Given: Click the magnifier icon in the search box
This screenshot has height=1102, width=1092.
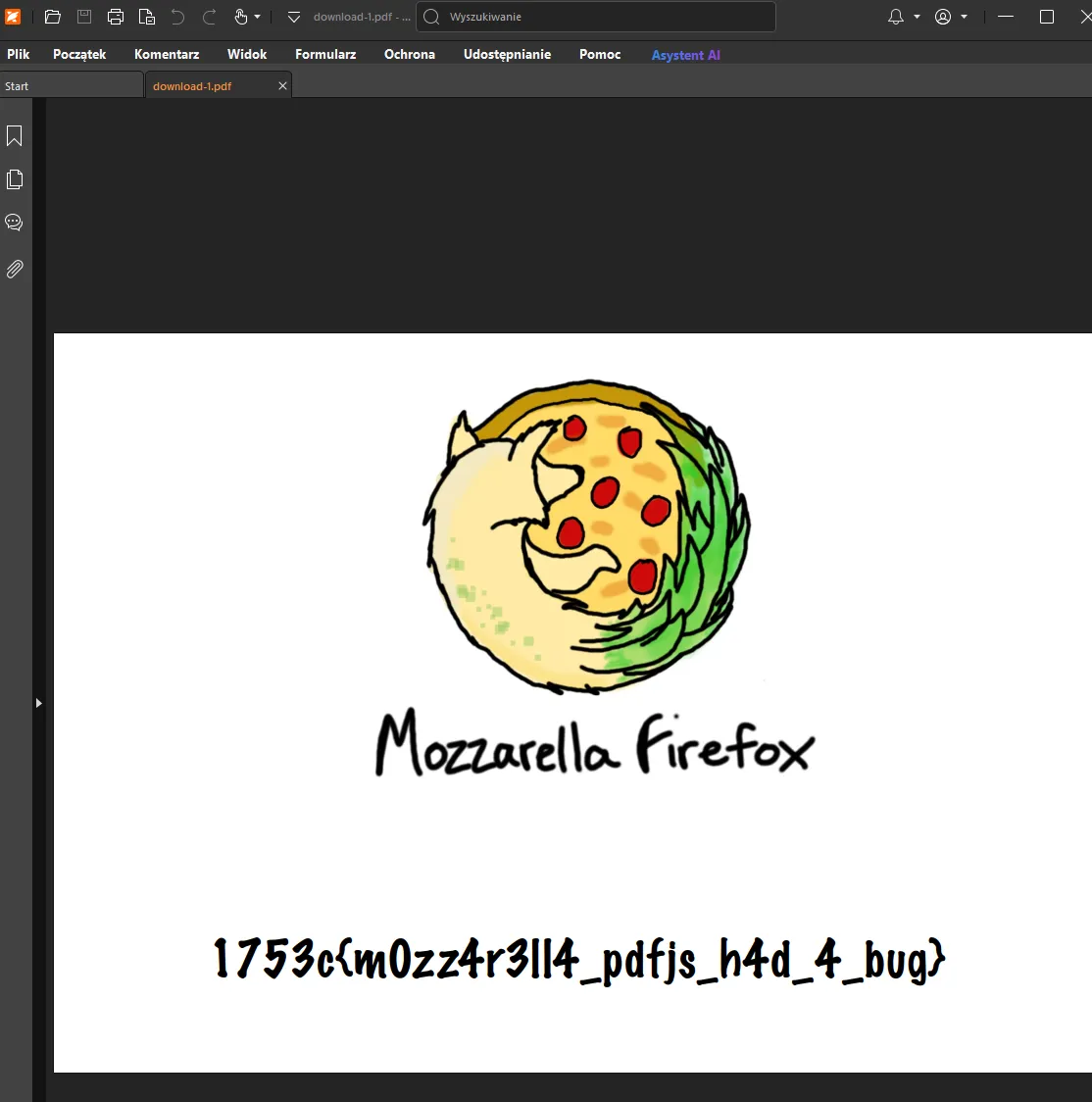Looking at the screenshot, I should pos(432,17).
